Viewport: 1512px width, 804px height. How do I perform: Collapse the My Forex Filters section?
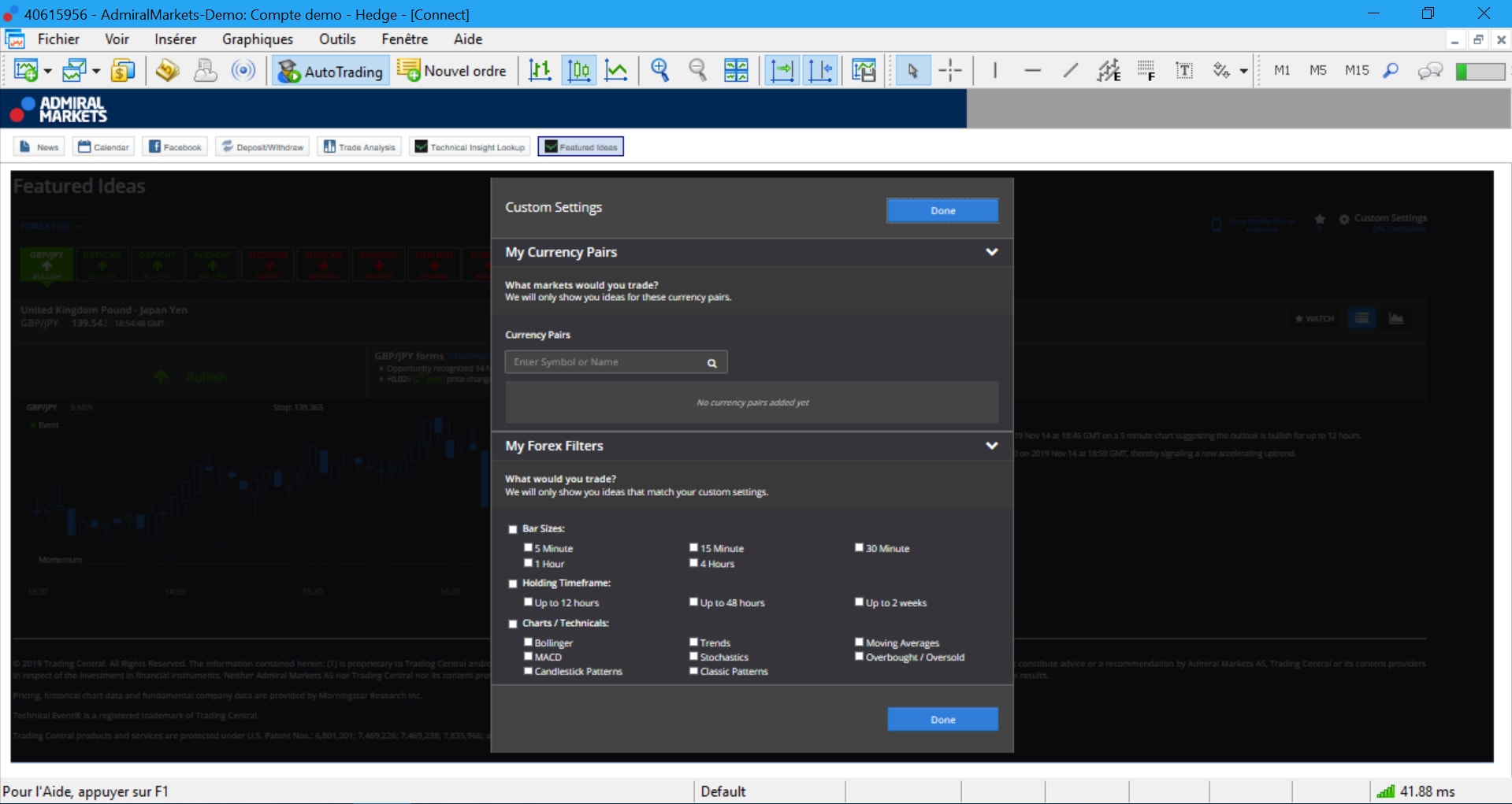(x=992, y=446)
